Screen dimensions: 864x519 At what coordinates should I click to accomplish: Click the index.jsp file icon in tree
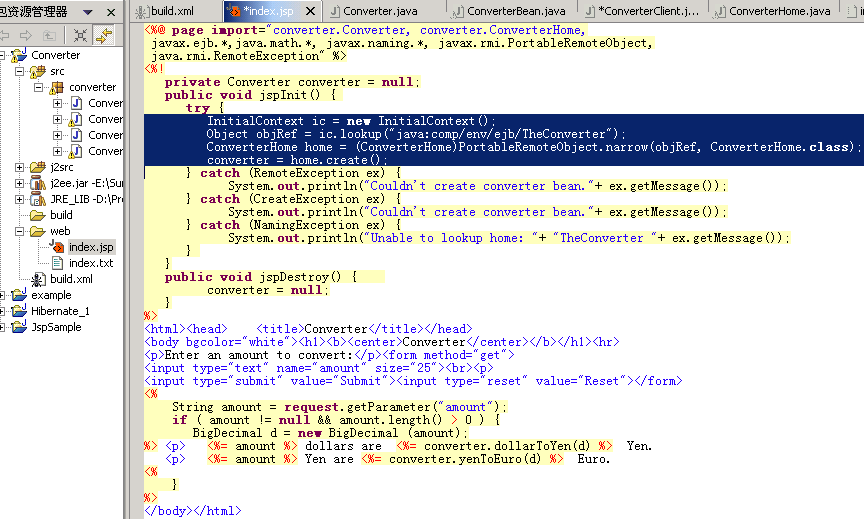tap(57, 246)
